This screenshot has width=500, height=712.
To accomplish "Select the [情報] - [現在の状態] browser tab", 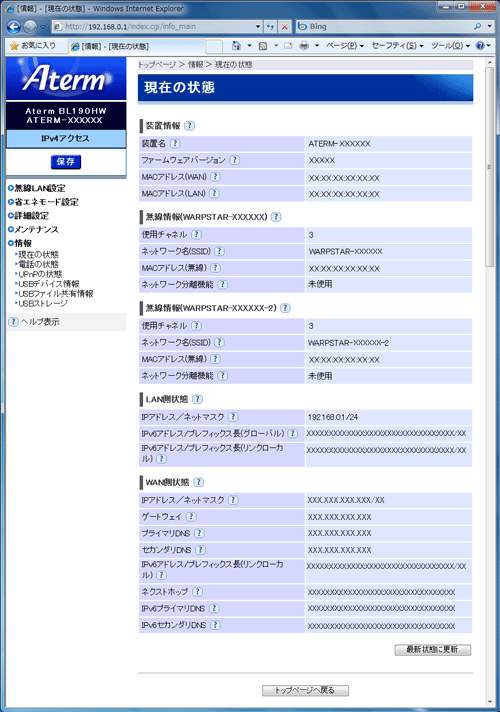I will (136, 46).
